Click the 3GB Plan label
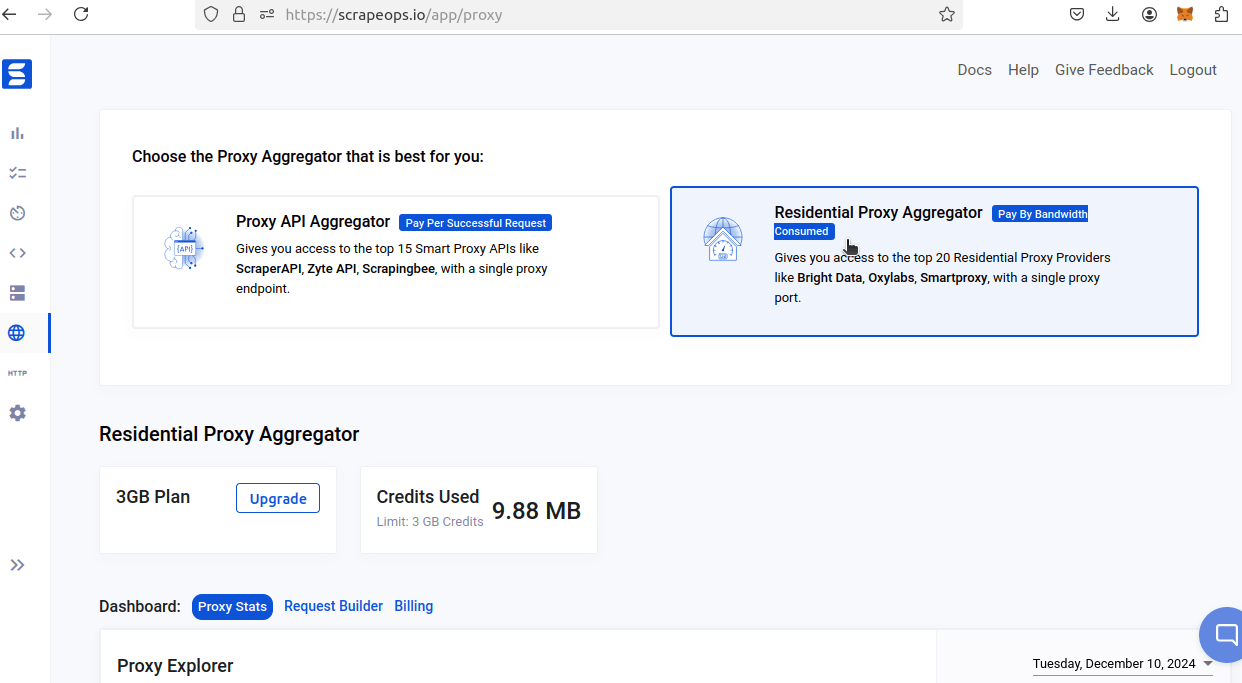 click(153, 497)
